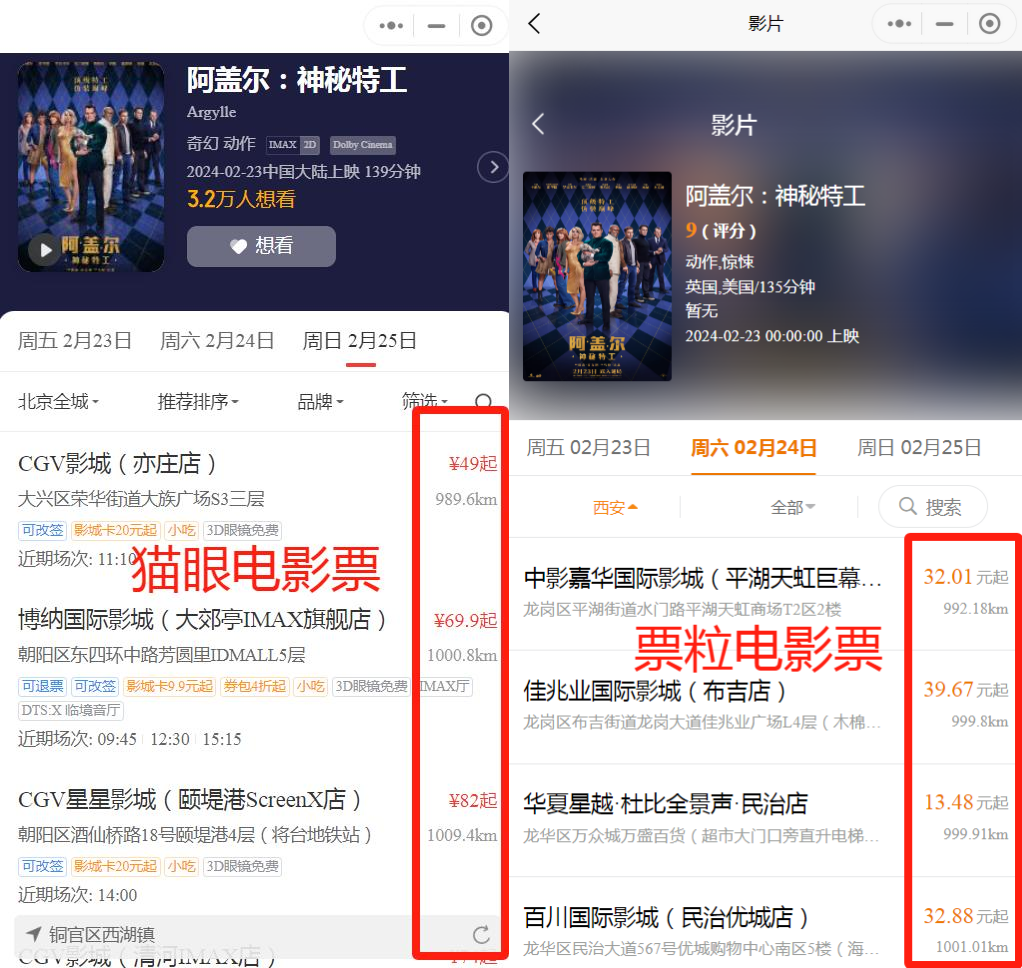
Task: Open more options menu in Piaoli panel
Action: [x=899, y=24]
